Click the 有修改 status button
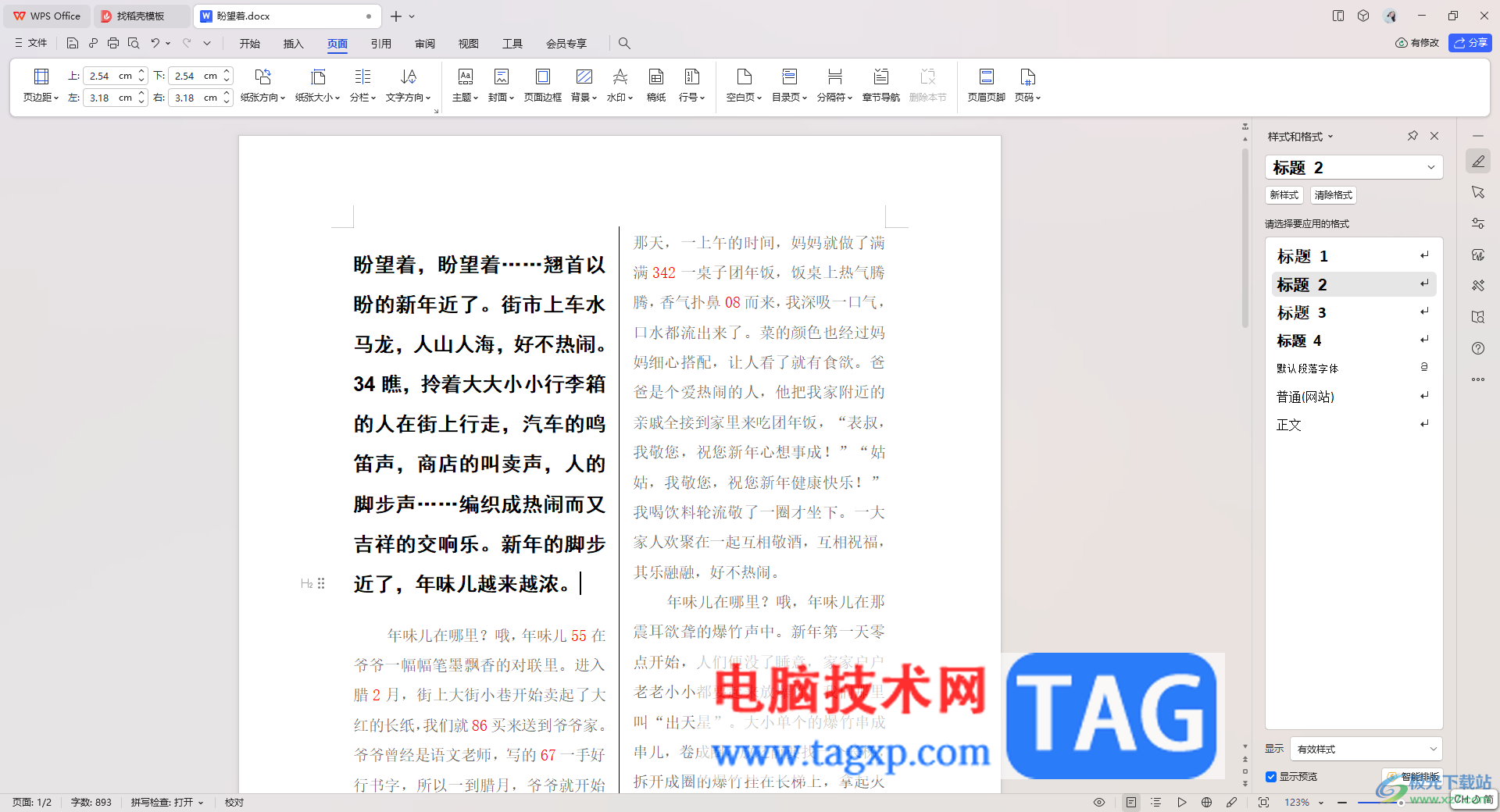1500x812 pixels. 1417,43
